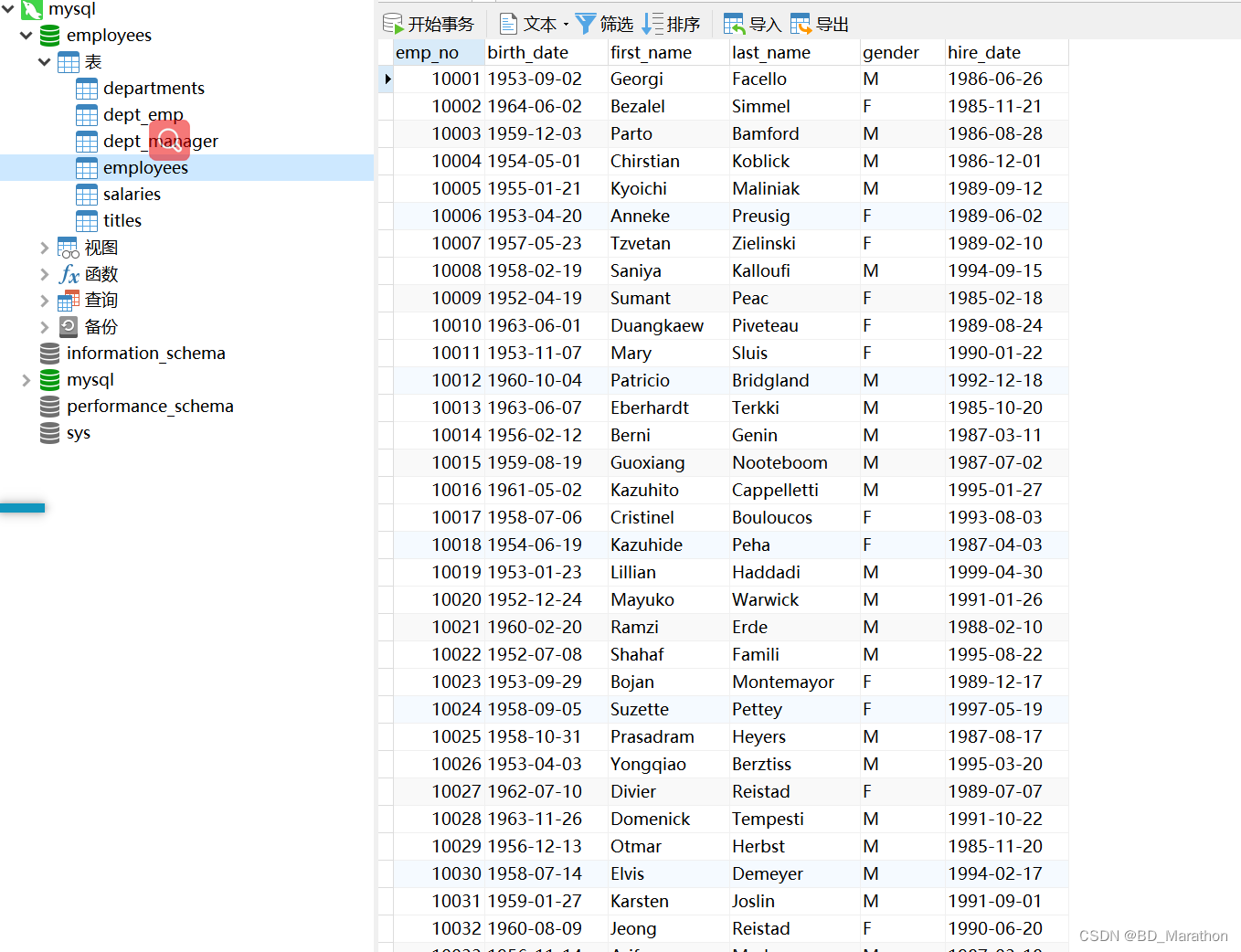
Task: Click the dept_emp table icon
Action: pyautogui.click(x=87, y=115)
